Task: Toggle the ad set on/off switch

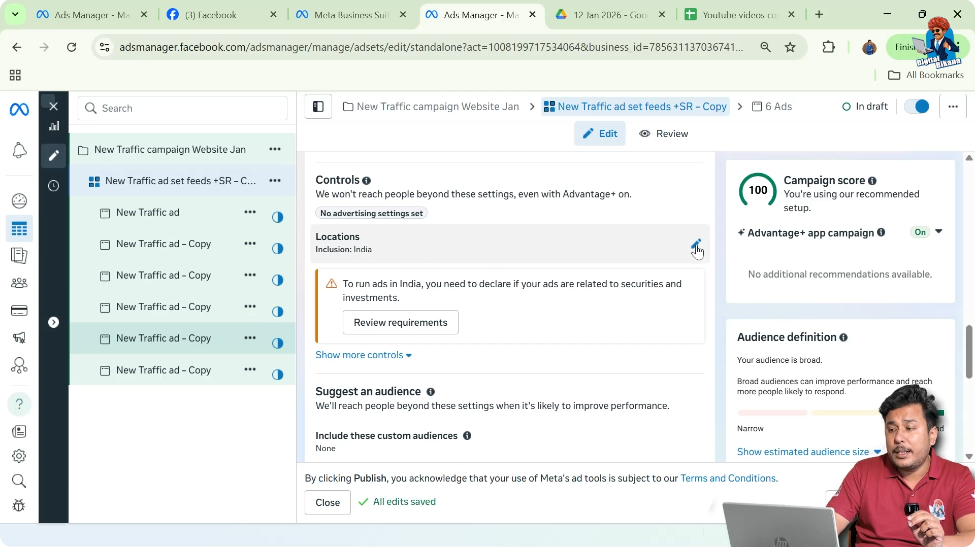Action: tap(916, 107)
